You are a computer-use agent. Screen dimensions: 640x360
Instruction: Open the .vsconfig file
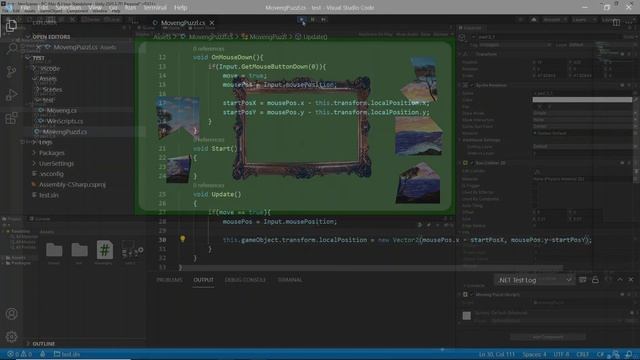(51, 174)
